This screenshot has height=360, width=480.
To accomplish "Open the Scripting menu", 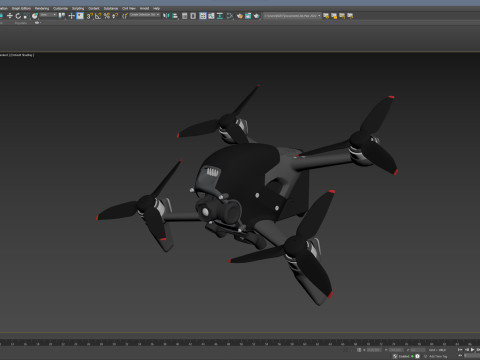I will pos(78,8).
